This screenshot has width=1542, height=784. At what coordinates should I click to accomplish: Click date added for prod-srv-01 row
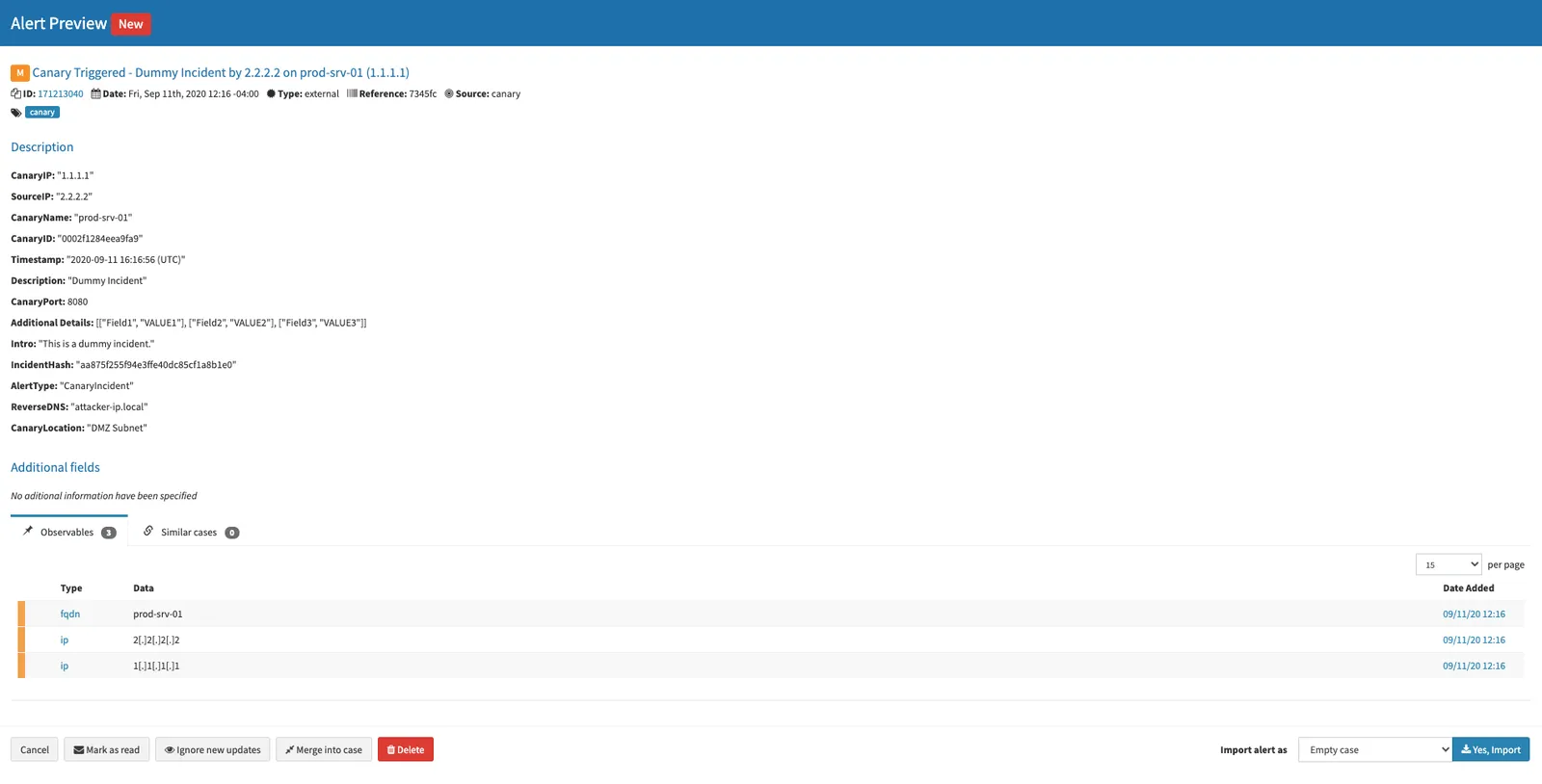point(1474,614)
